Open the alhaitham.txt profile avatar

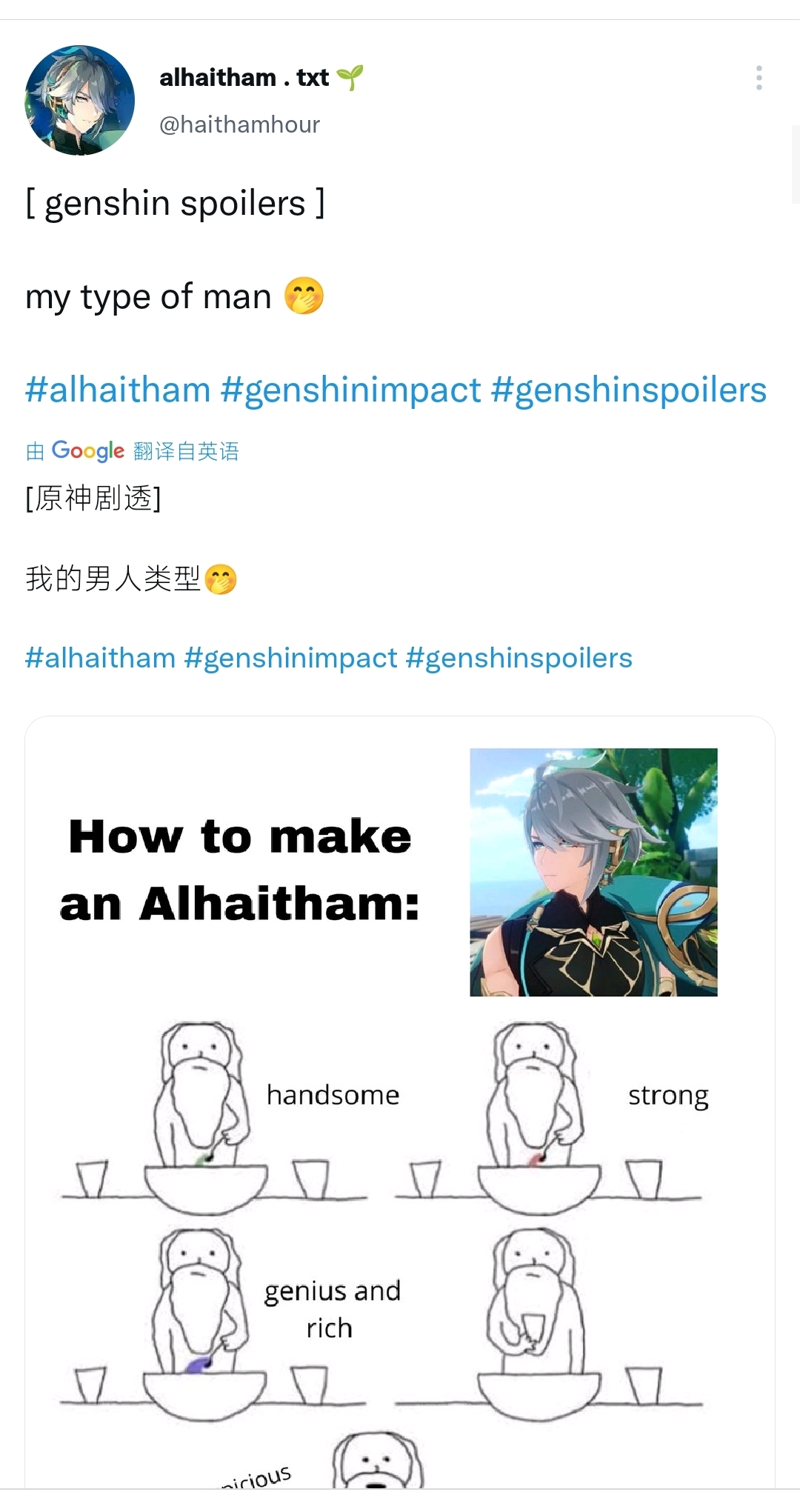click(80, 100)
